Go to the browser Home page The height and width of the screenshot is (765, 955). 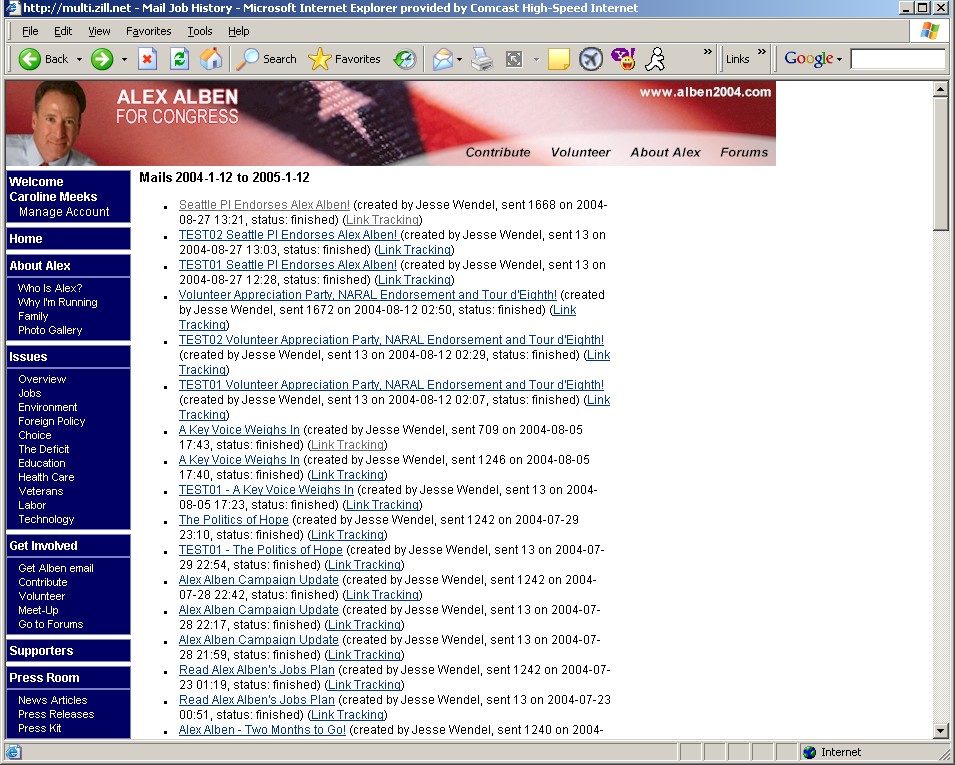(x=211, y=59)
